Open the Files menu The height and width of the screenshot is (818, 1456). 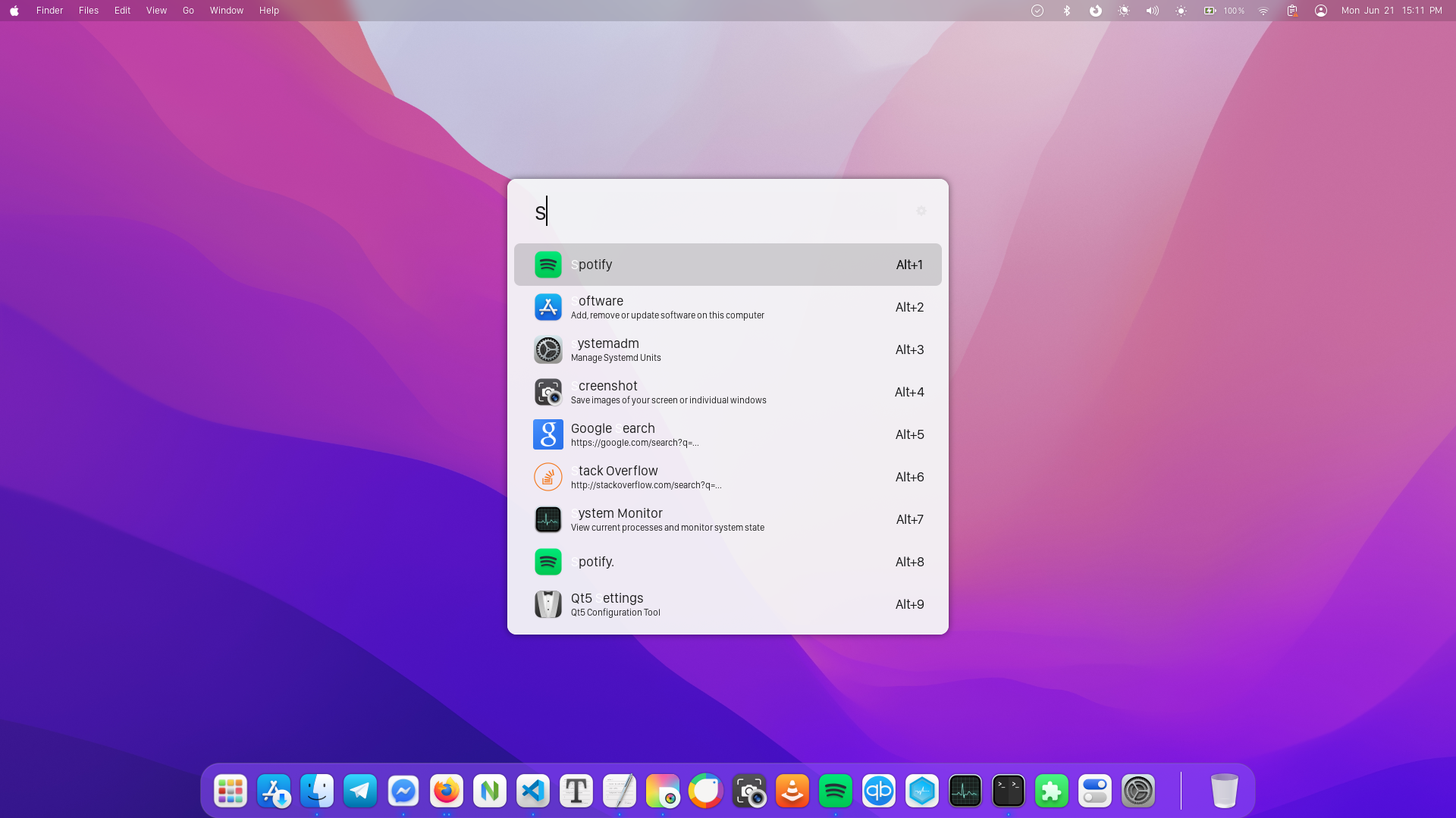click(89, 11)
